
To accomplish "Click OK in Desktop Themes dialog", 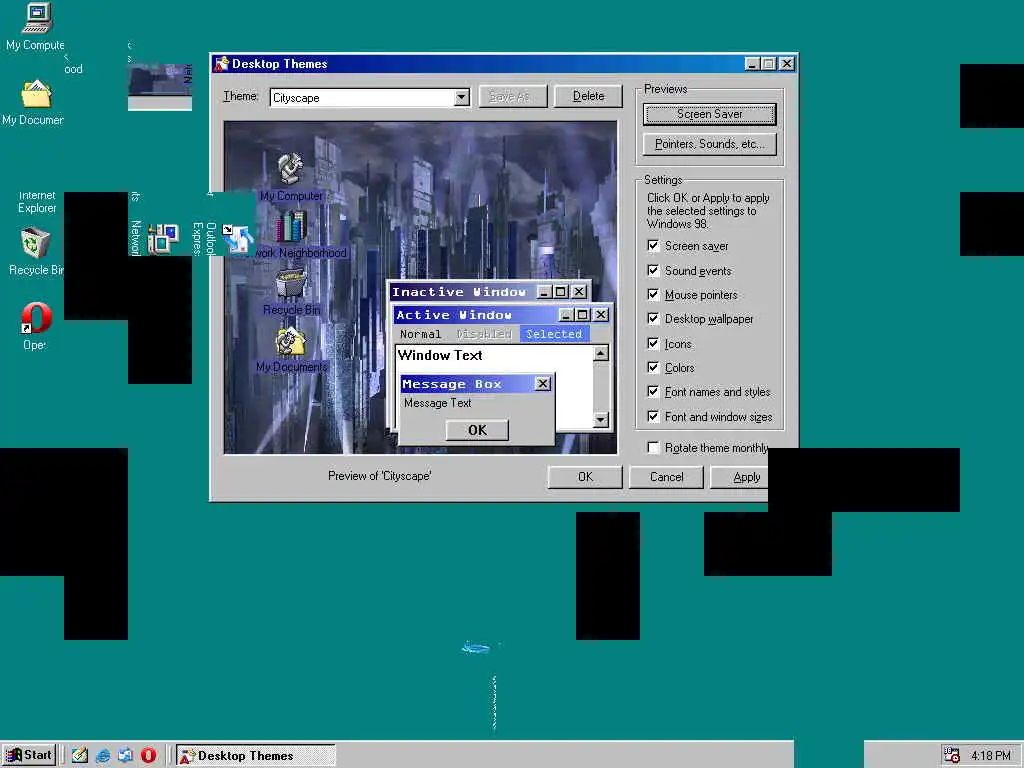I will [585, 477].
